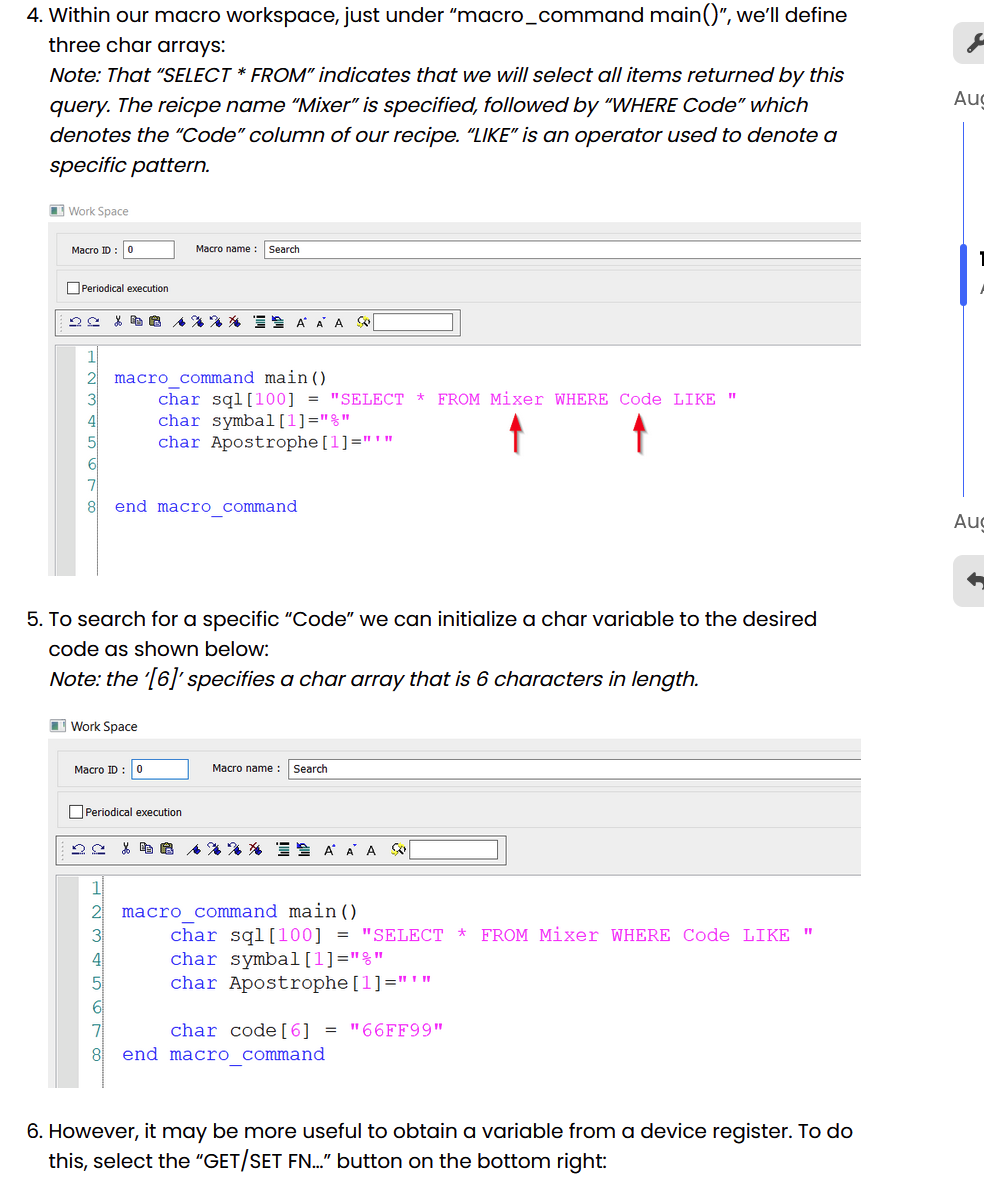Click the increase font size icon
This screenshot has width=984, height=1185.
[x=302, y=321]
